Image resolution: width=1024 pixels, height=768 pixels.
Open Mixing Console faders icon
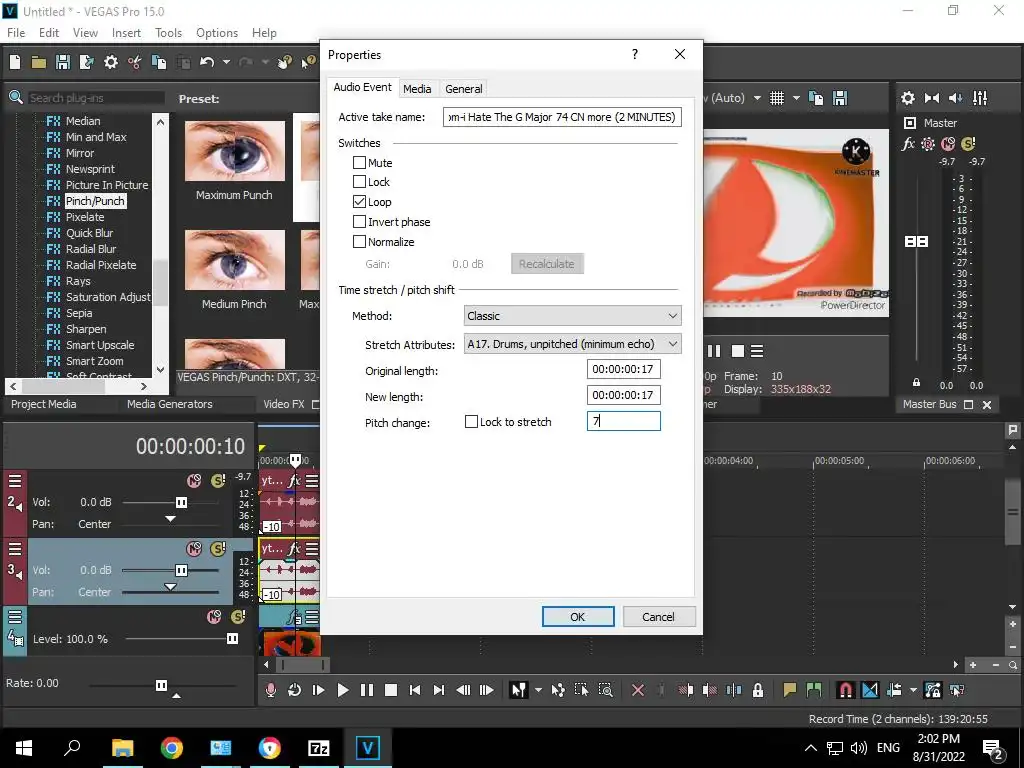coord(980,98)
